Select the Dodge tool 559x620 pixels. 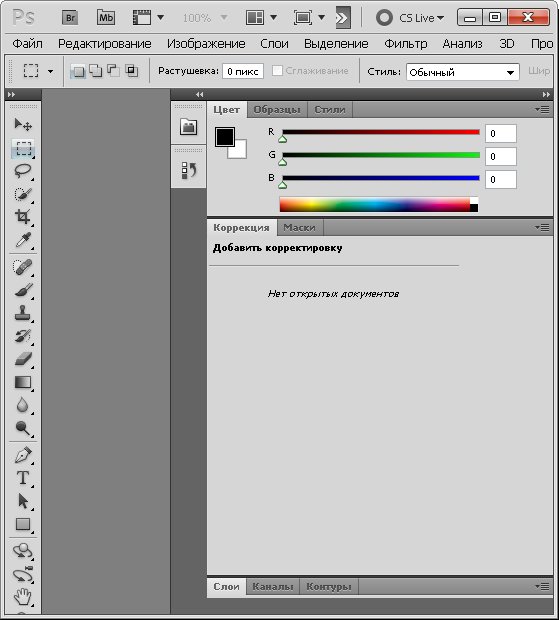[x=23, y=428]
